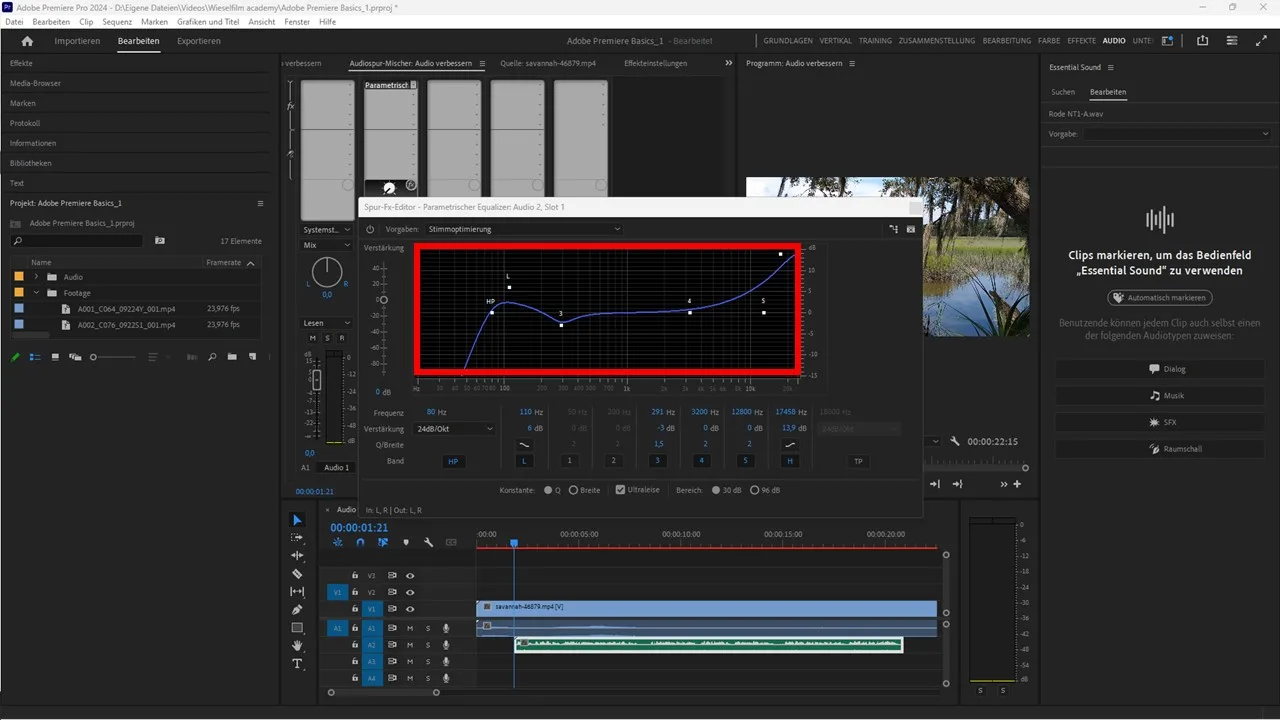Create a new bin in project panel
This screenshot has width=1280, height=720.
click(x=232, y=357)
